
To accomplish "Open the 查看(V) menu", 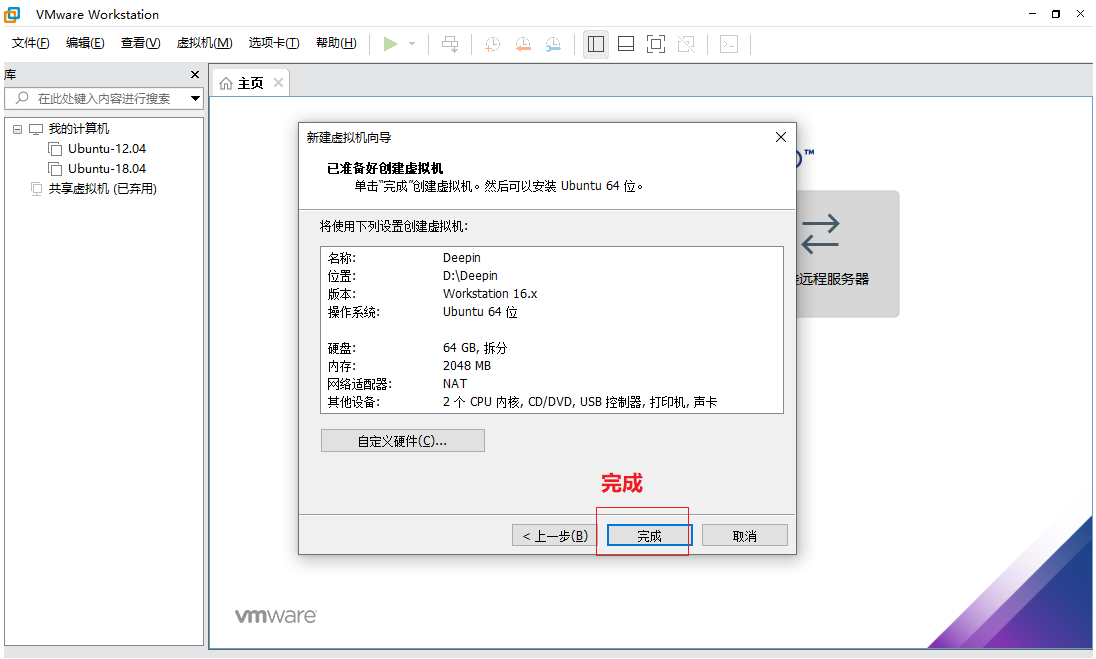I will tap(140, 43).
